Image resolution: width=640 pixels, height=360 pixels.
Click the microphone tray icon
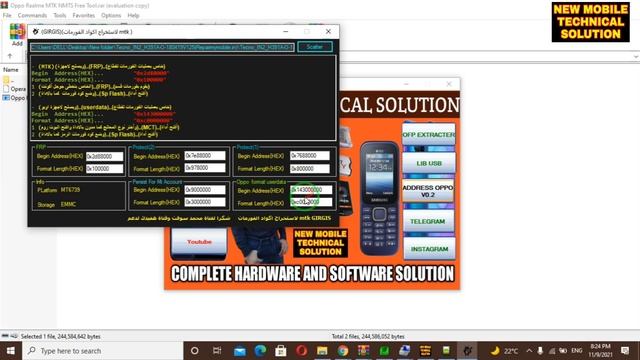540,351
